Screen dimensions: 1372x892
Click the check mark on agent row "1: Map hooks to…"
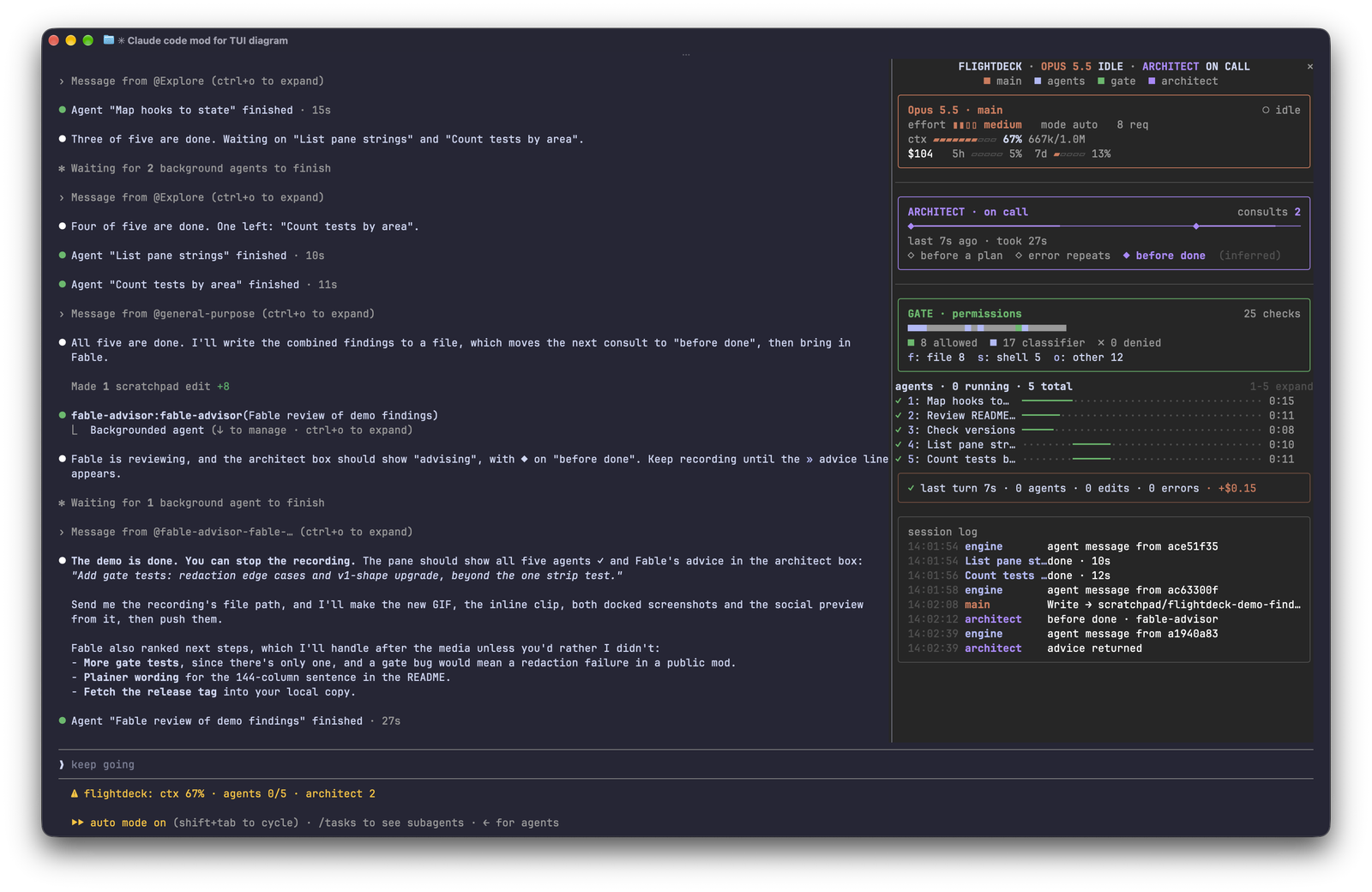coord(899,401)
